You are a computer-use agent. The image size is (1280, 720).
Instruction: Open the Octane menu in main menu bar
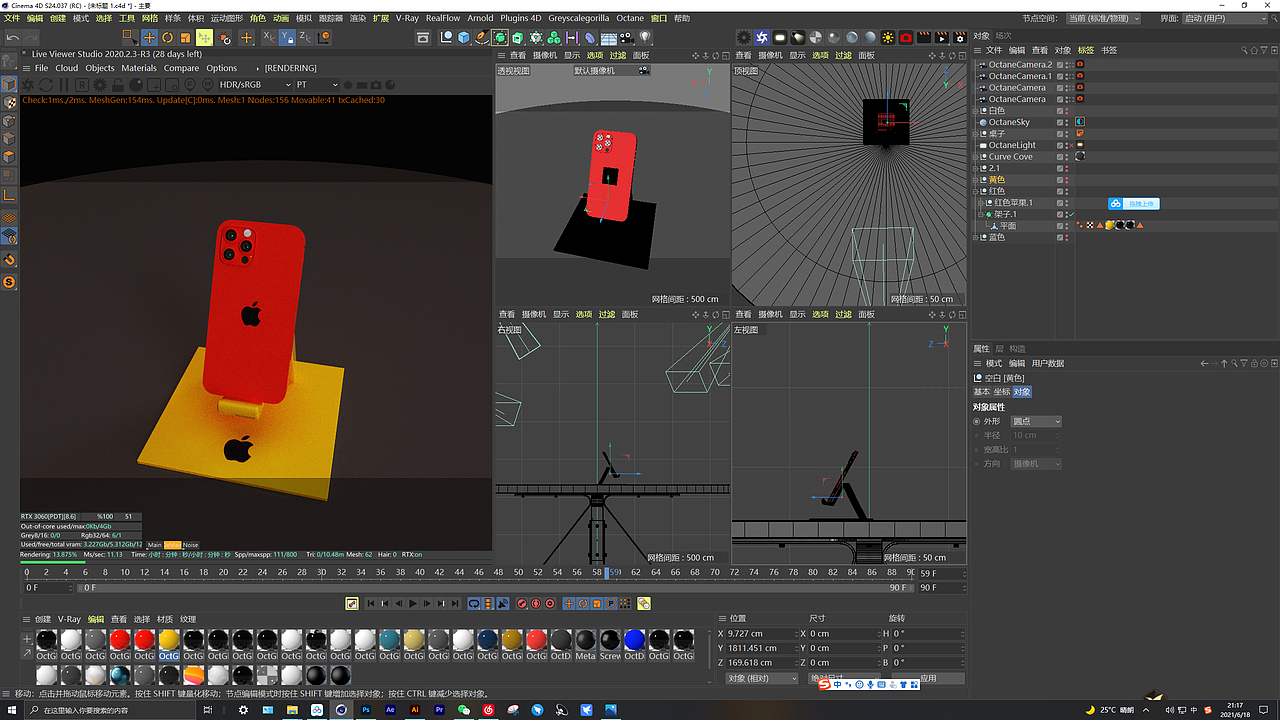[x=630, y=18]
